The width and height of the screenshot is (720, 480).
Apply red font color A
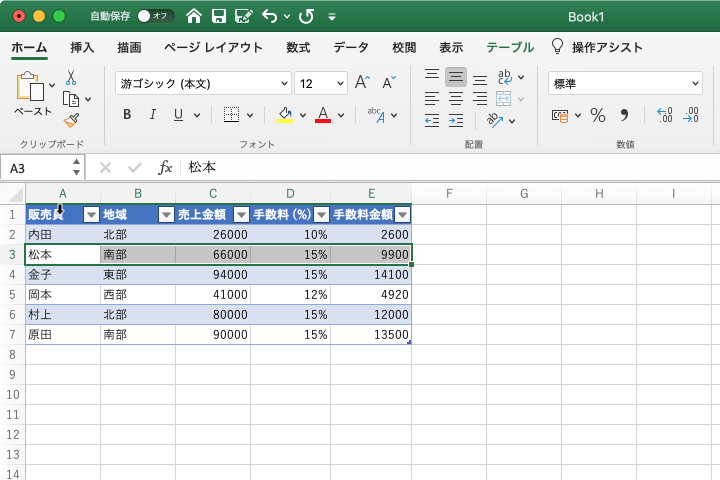323,114
